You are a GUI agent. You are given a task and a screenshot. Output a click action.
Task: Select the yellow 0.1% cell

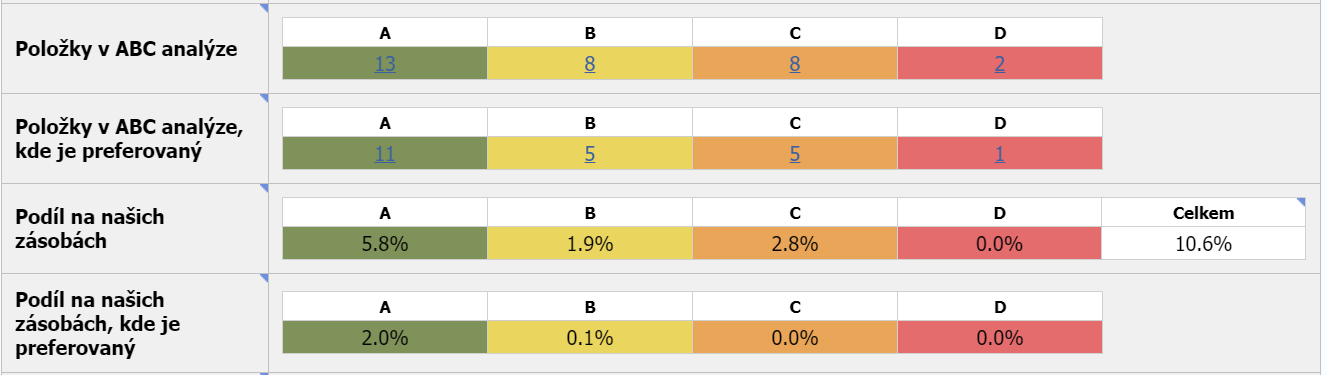tap(590, 338)
